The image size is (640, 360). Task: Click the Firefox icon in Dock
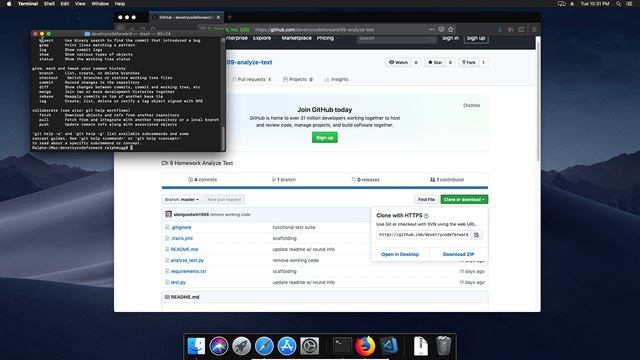click(365, 346)
